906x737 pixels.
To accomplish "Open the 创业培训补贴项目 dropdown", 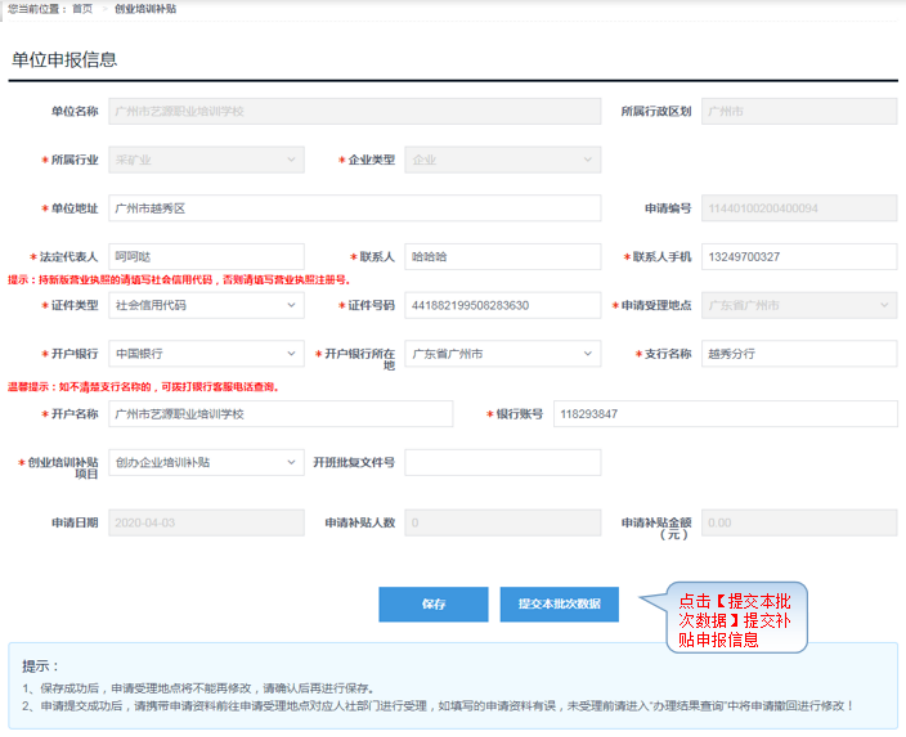I will 206,462.
